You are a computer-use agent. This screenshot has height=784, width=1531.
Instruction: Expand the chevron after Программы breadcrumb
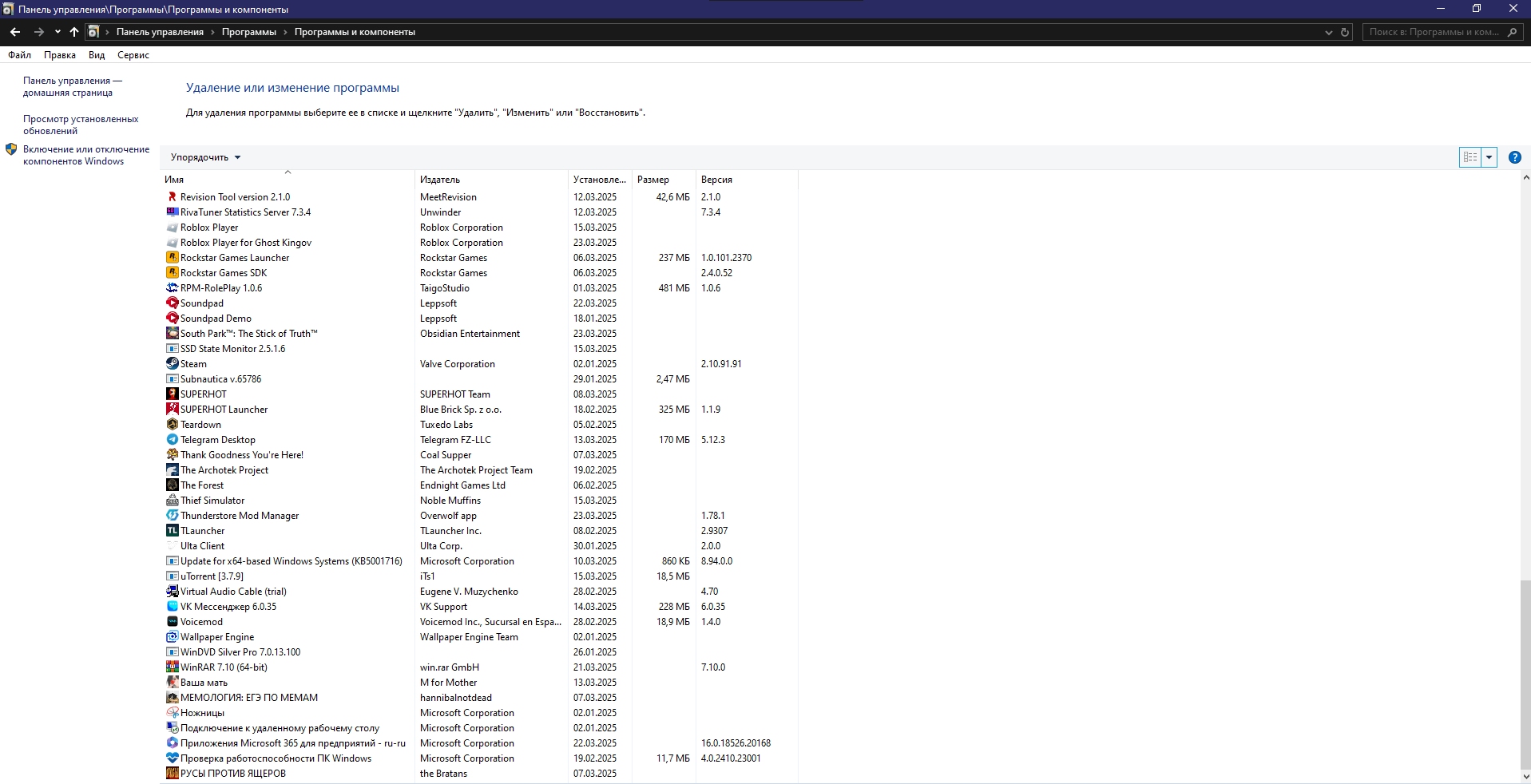tap(285, 32)
